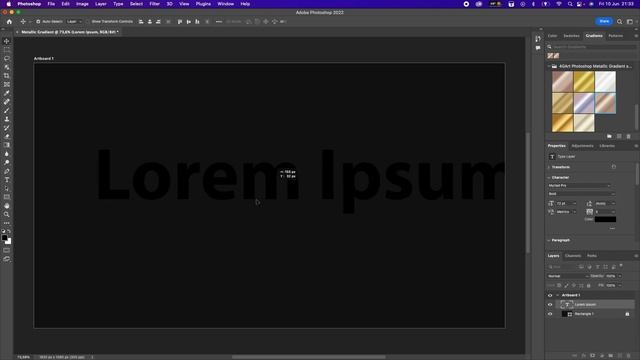Click the foreground color swatch
This screenshot has height=360, width=640.
[4, 238]
